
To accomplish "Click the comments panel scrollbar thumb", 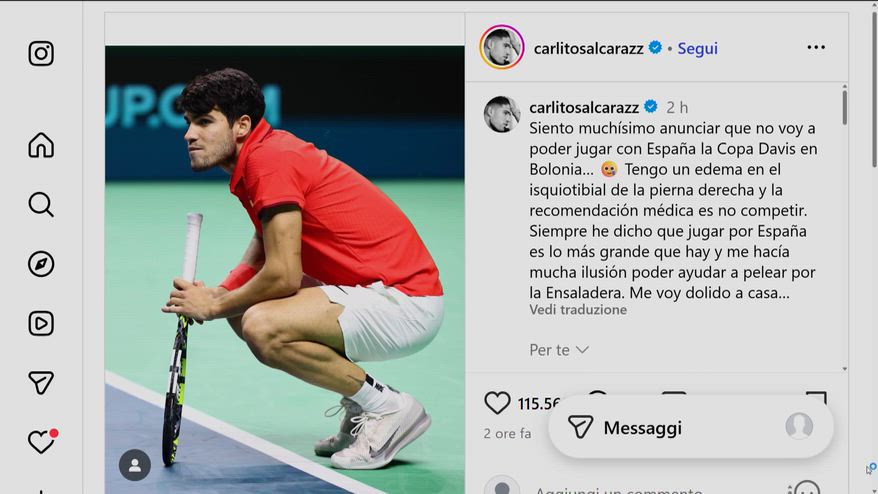I will [844, 106].
